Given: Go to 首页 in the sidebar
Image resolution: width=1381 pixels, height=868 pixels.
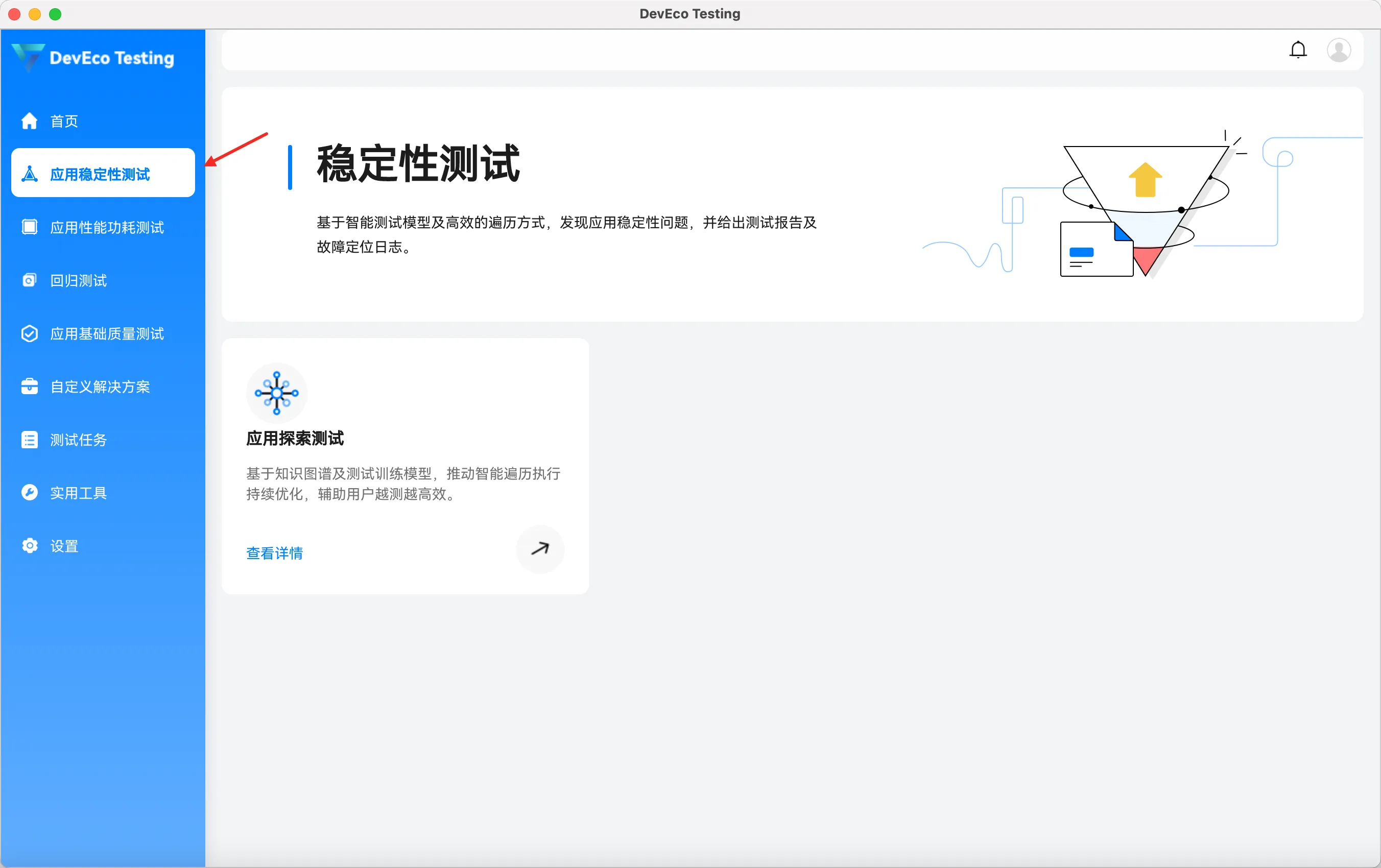Looking at the screenshot, I should point(64,121).
